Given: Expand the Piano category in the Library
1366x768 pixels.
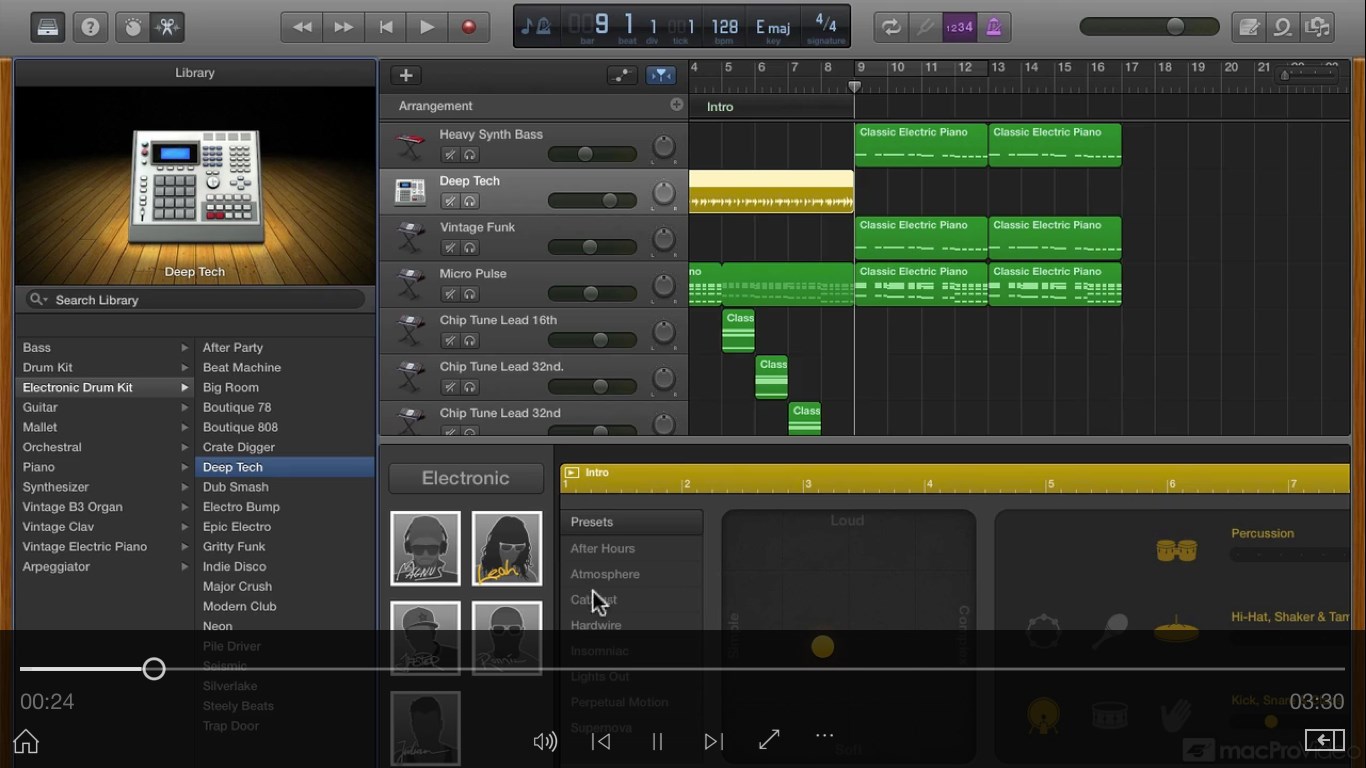Looking at the screenshot, I should coord(185,467).
